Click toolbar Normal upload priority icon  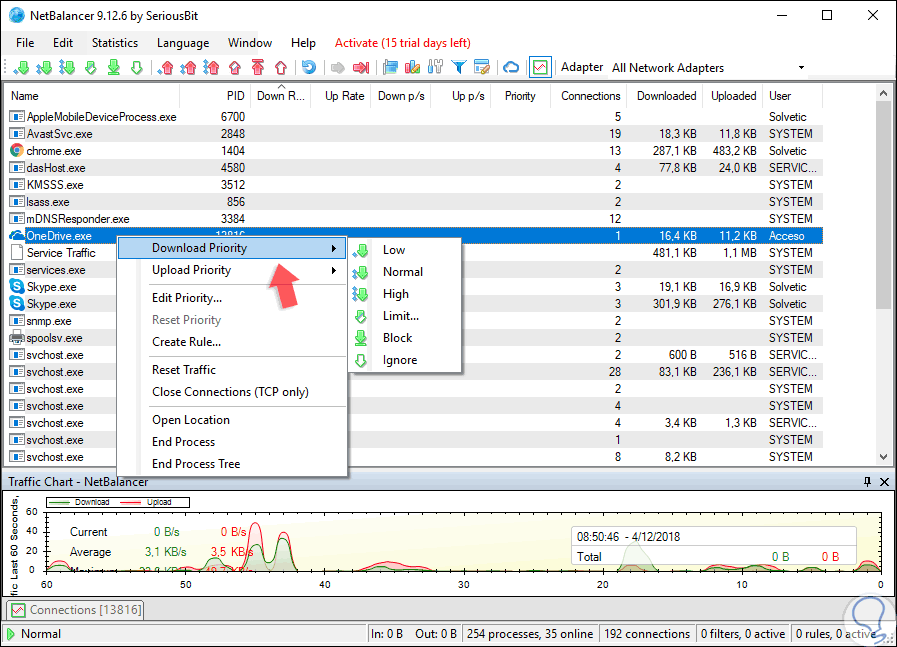pyautogui.click(x=188, y=68)
